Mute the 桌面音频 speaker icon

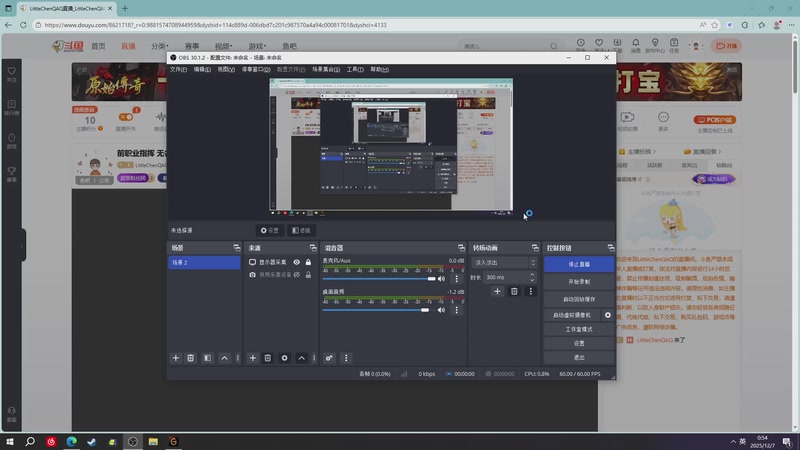point(442,310)
